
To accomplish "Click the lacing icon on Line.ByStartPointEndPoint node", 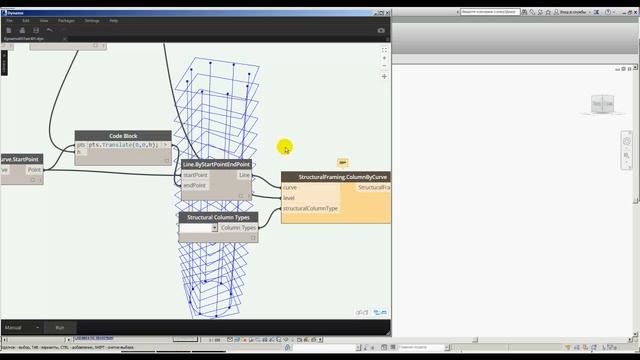I will coord(241,196).
